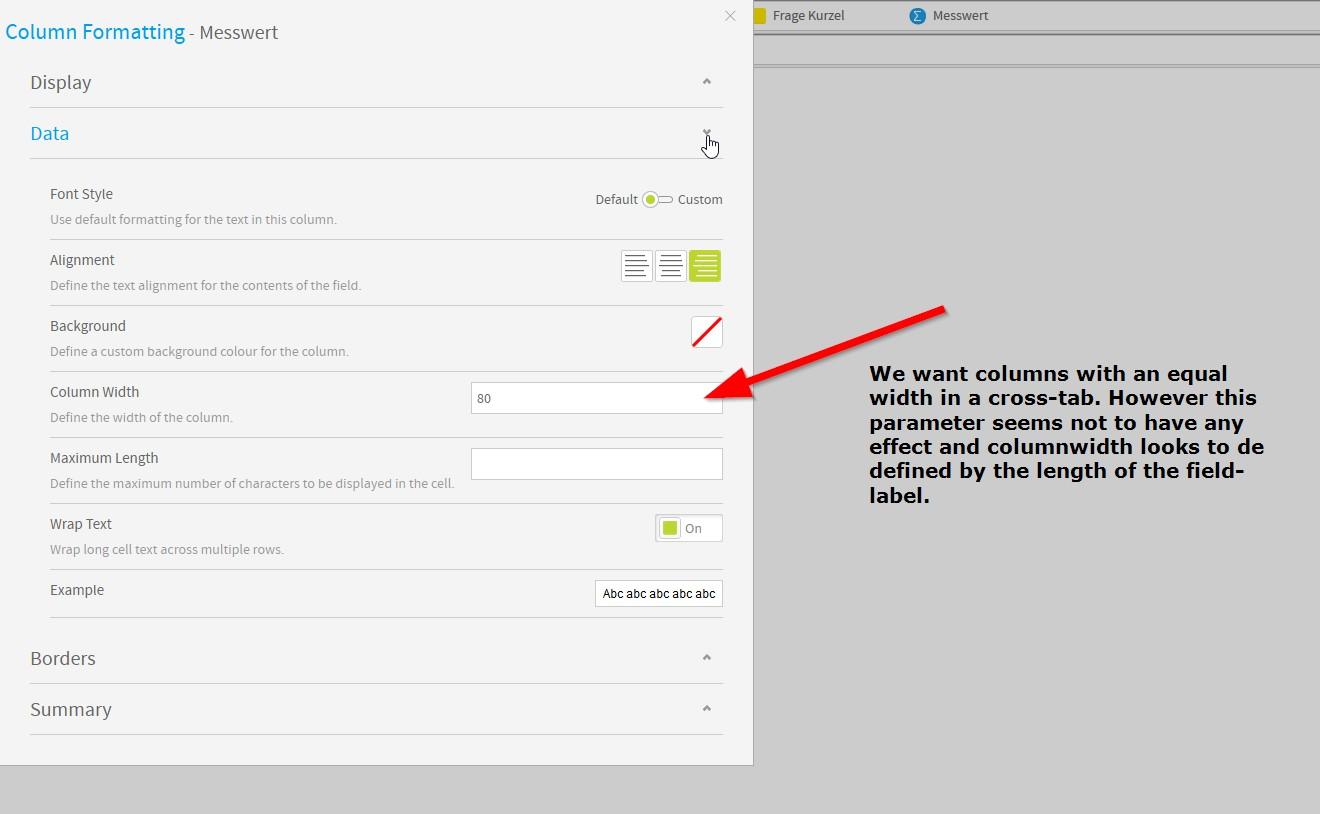The height and width of the screenshot is (814, 1320).
Task: Turn off the Wrap Text switch
Action: click(689, 528)
